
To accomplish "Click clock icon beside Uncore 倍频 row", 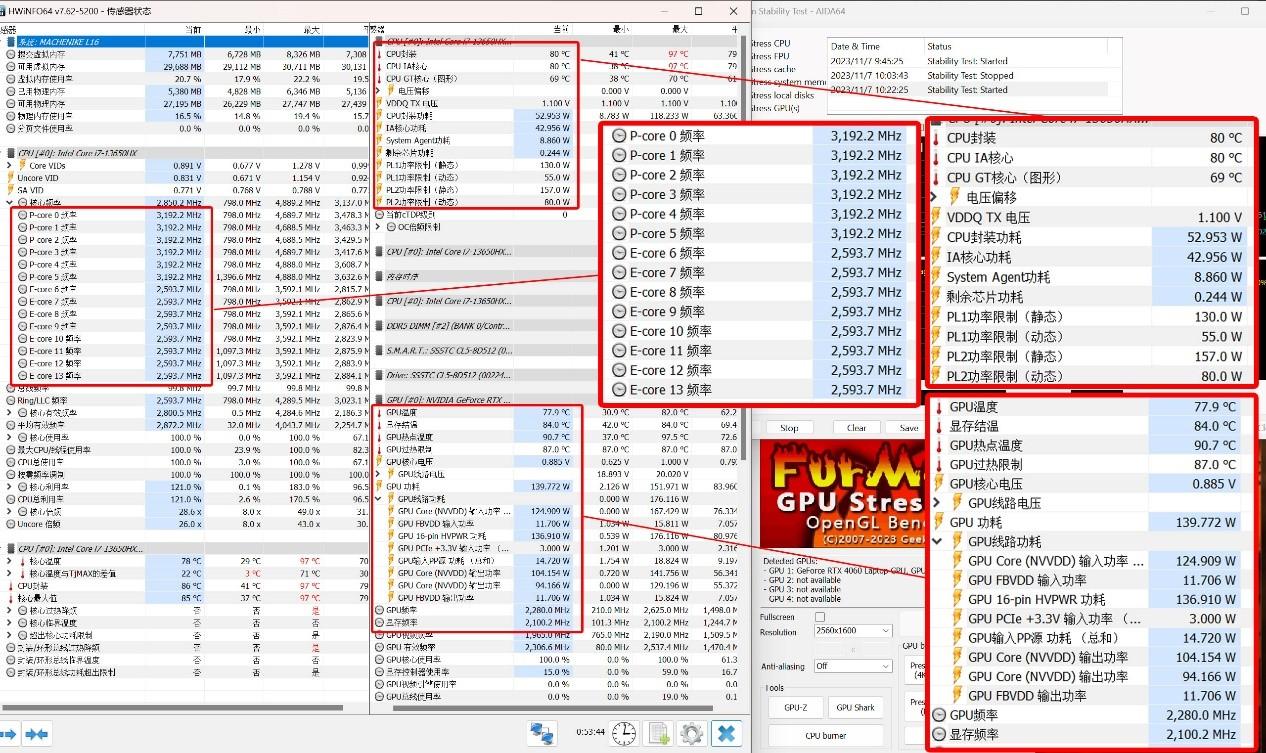I will pyautogui.click(x=12, y=523).
